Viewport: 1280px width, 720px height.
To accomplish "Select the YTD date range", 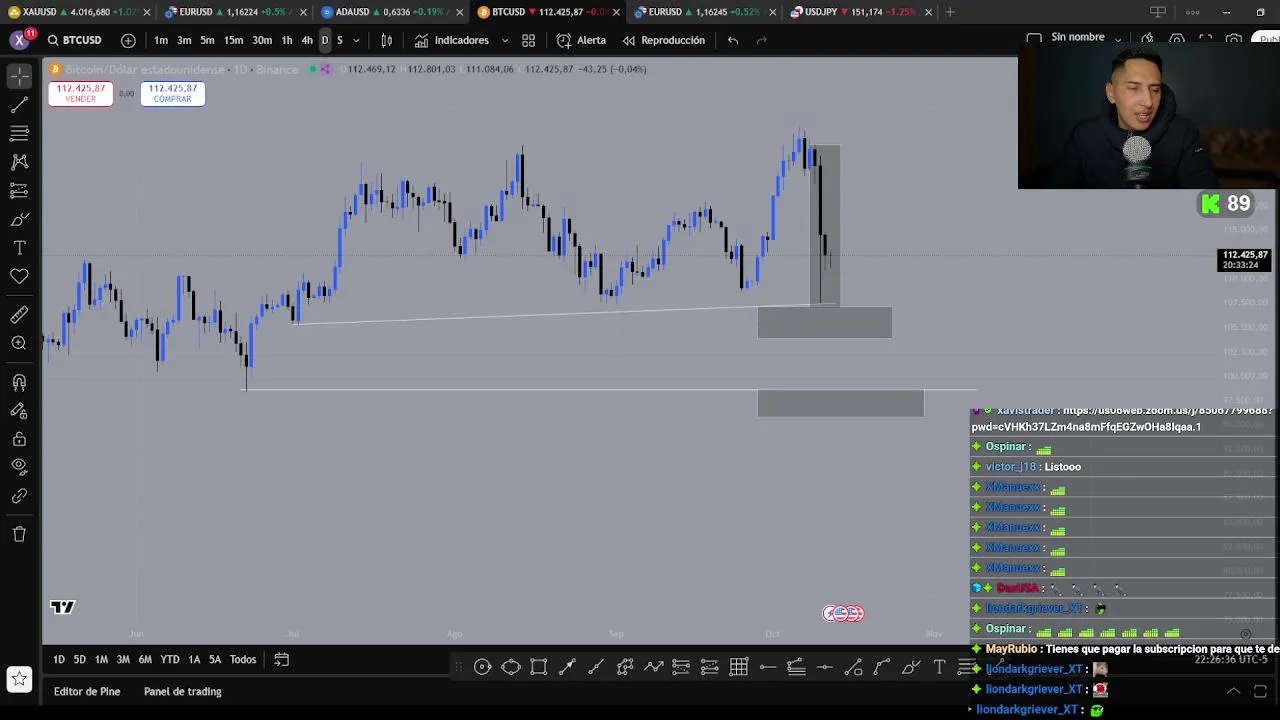I will 170,659.
